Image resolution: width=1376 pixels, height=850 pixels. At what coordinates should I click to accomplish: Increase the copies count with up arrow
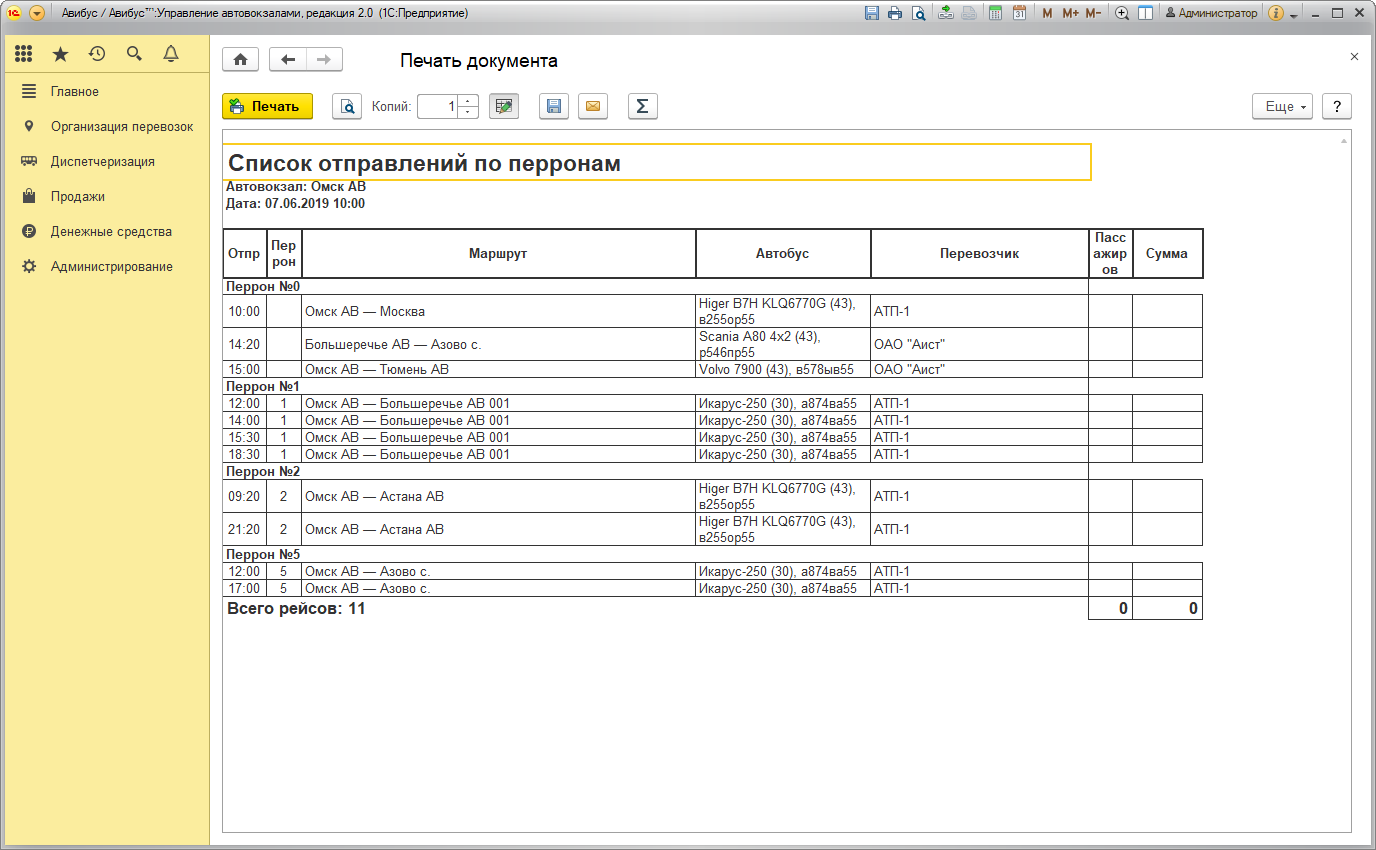pos(468,101)
